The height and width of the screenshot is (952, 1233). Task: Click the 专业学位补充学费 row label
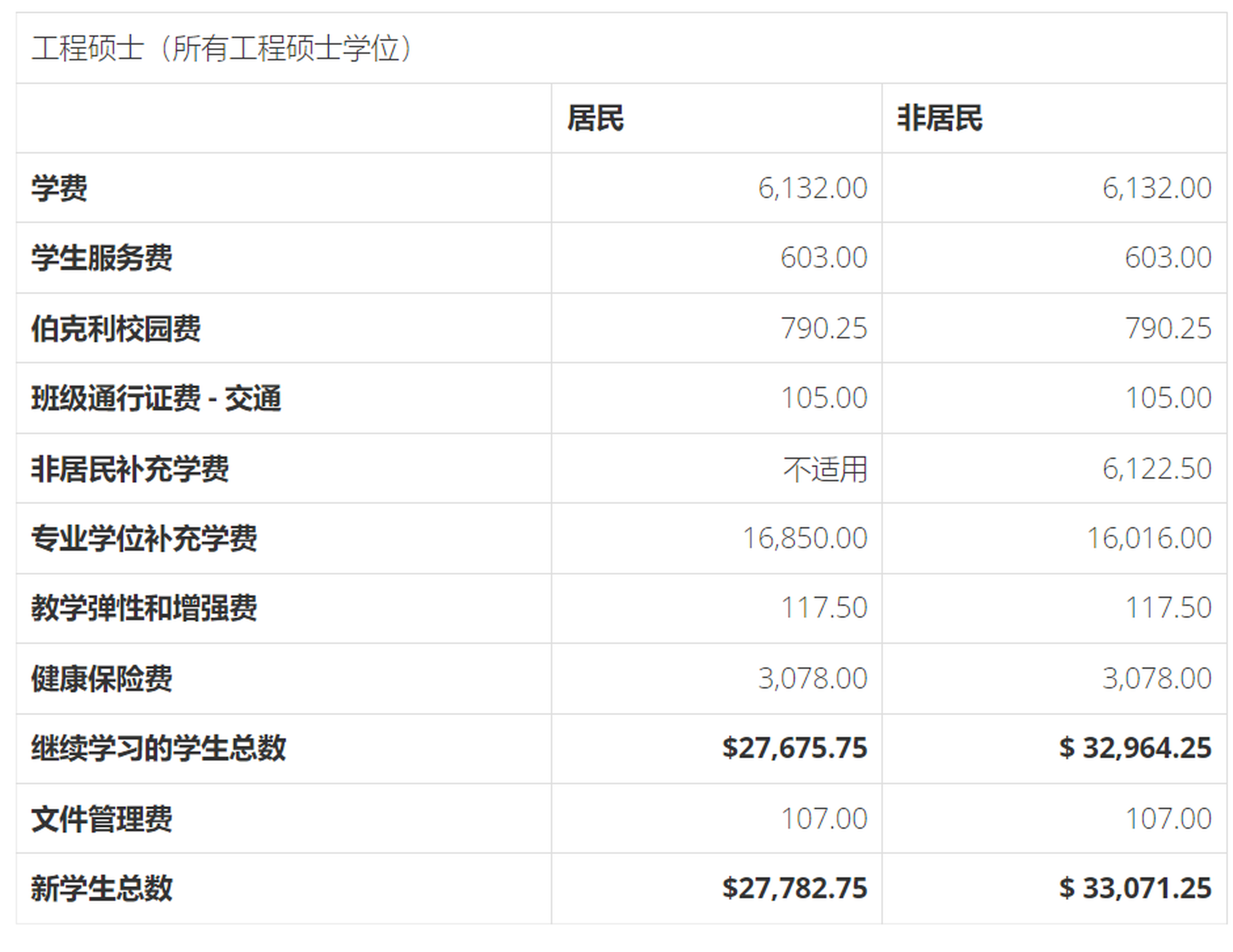[144, 538]
